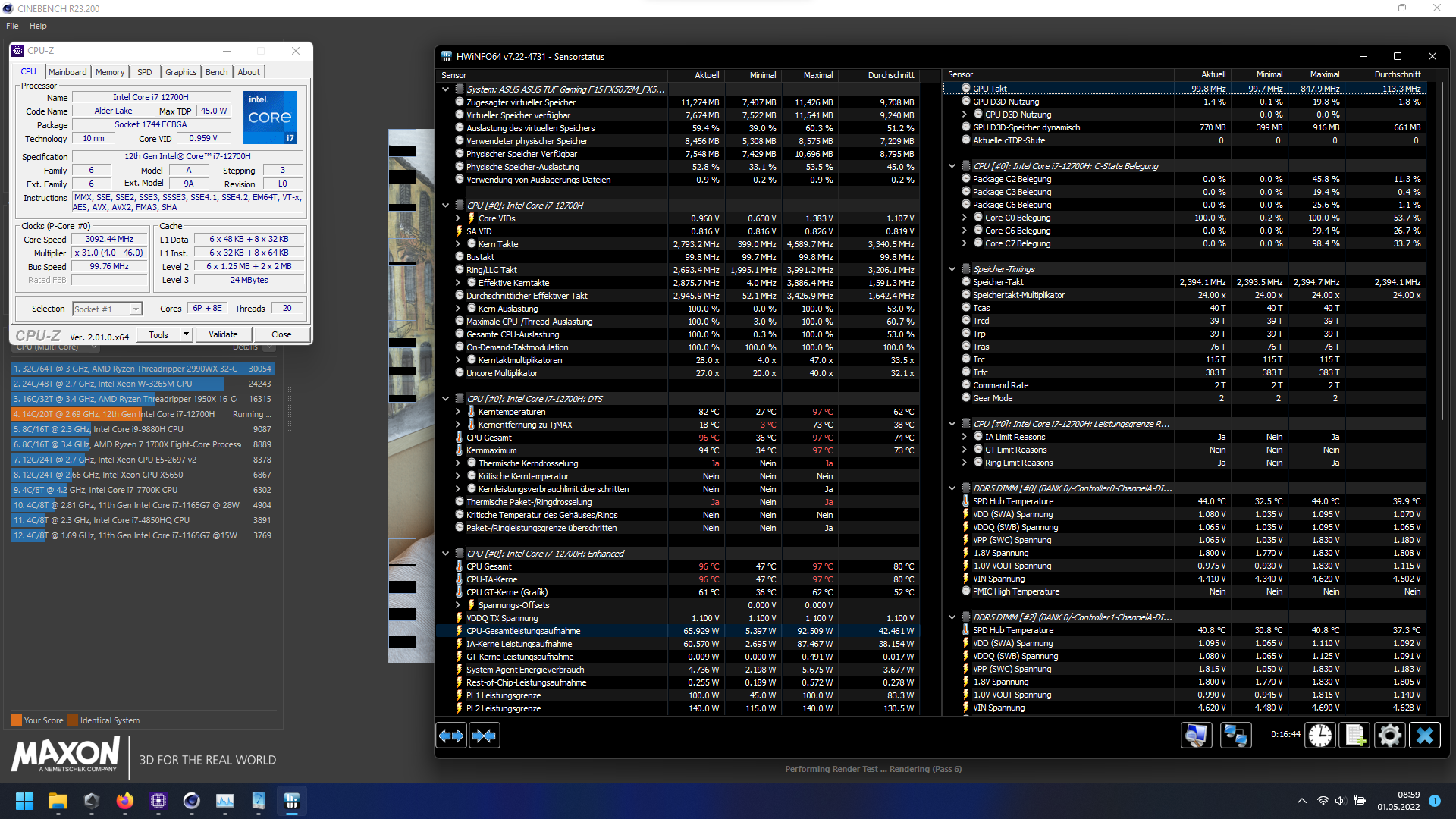The width and height of the screenshot is (1456, 819).
Task: Switch to the Memory tab in CPU-Z
Action: pyautogui.click(x=110, y=72)
